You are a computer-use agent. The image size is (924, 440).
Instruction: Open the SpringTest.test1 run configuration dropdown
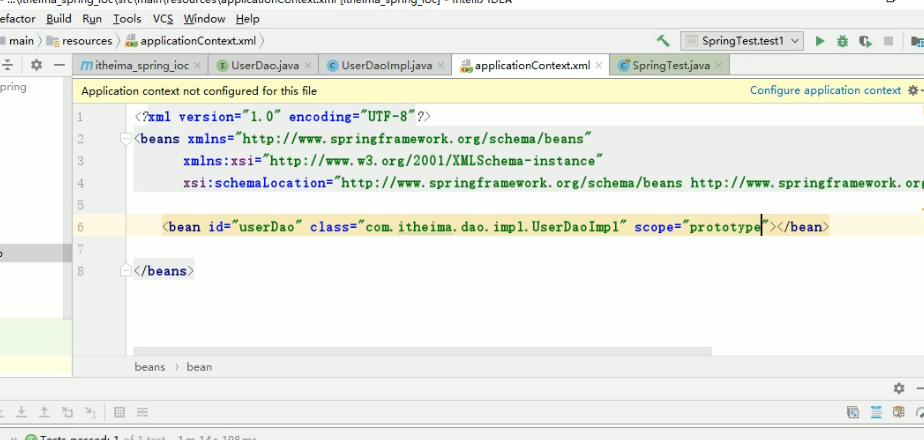pos(741,41)
